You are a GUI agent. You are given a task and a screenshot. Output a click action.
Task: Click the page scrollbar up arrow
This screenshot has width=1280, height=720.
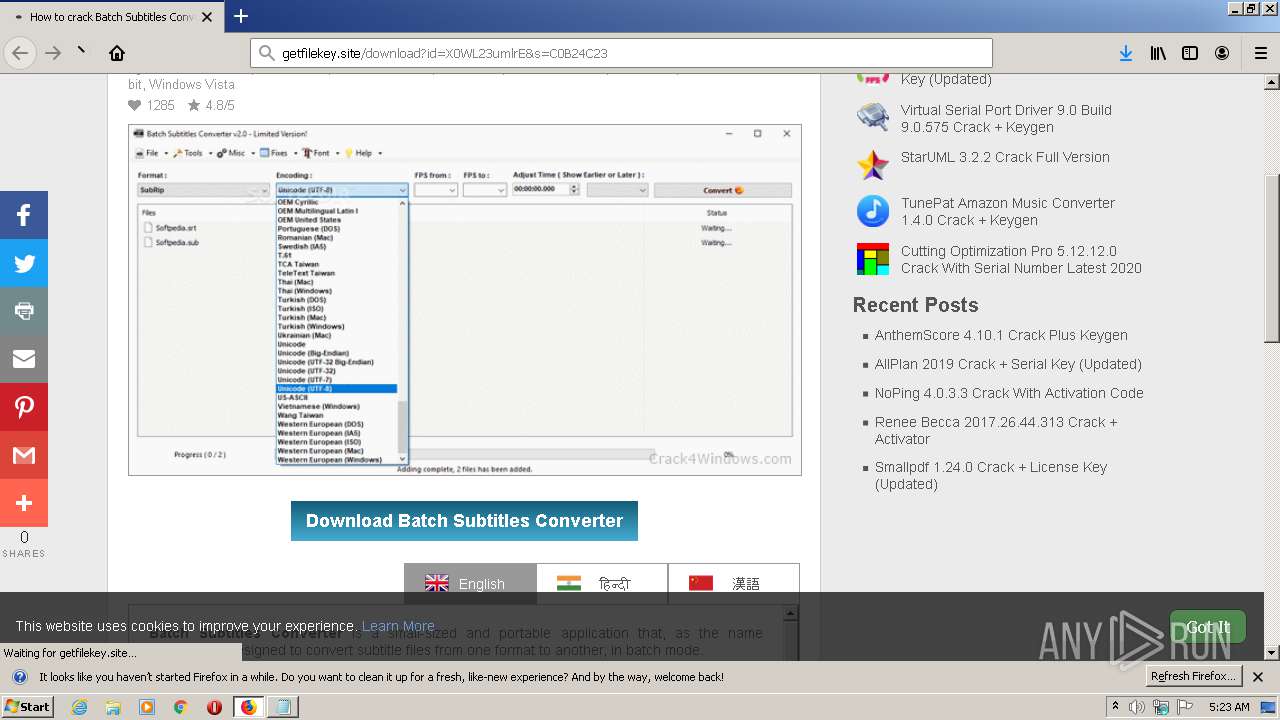[1272, 82]
